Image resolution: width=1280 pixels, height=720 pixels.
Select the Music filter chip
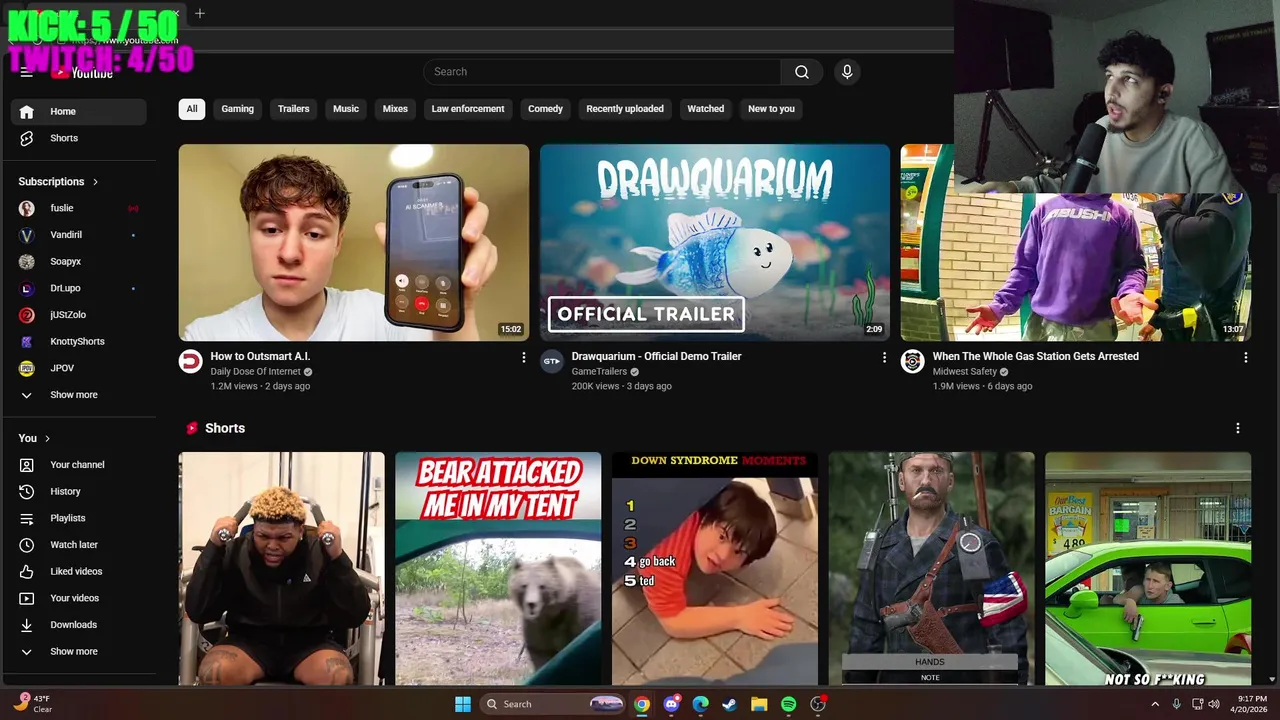coord(346,109)
